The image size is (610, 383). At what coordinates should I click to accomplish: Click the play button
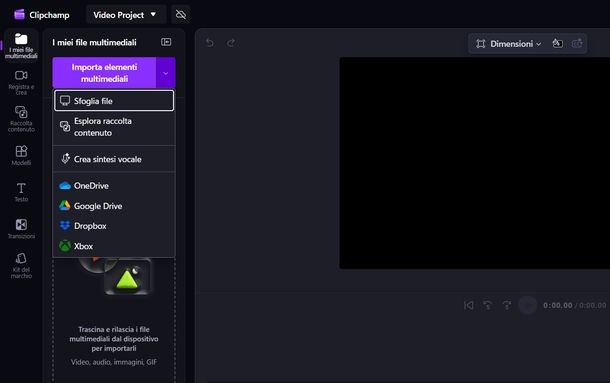pyautogui.click(x=528, y=305)
